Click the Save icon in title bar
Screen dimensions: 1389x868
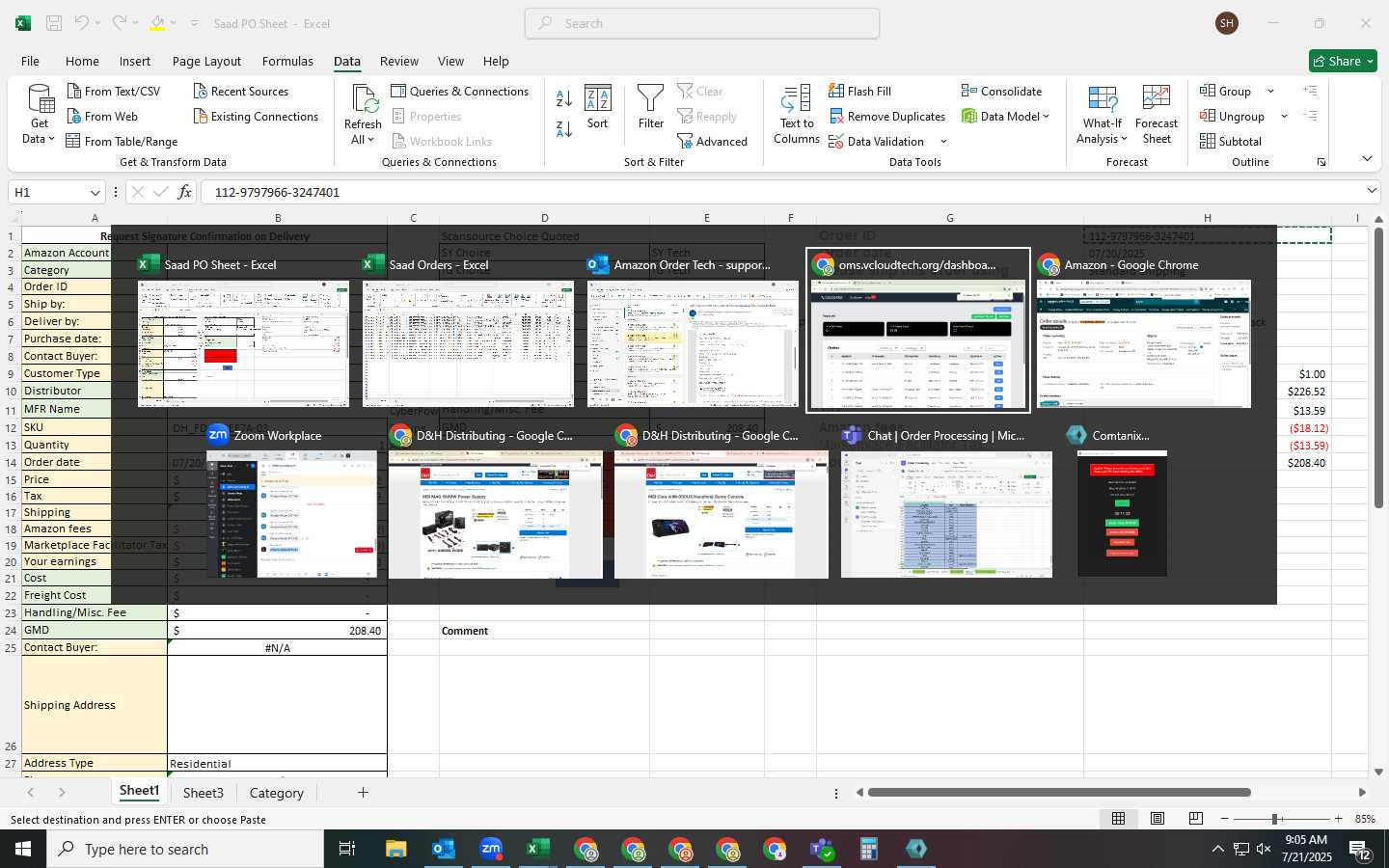(x=54, y=23)
